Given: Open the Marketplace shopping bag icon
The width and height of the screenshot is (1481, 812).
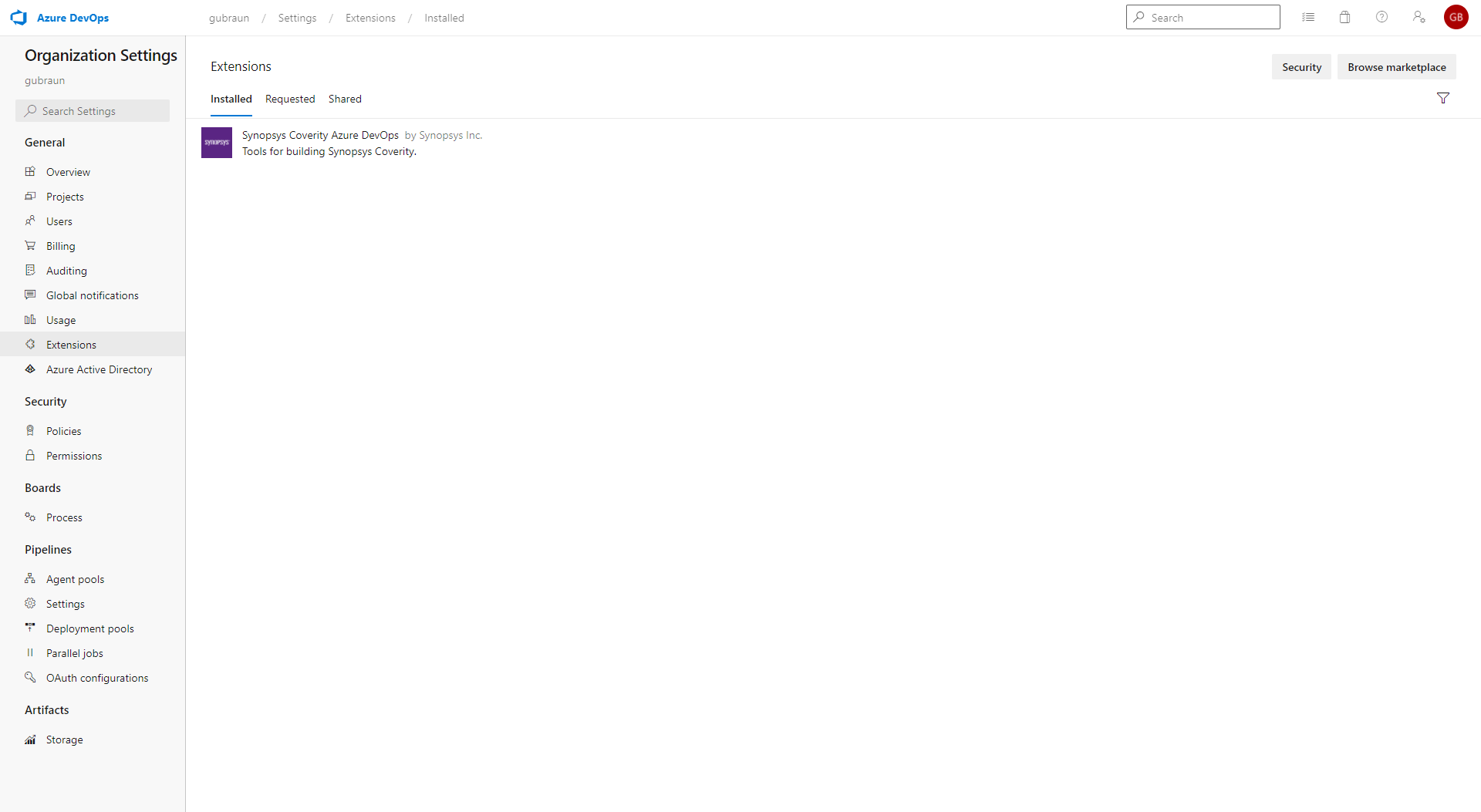Looking at the screenshot, I should click(1344, 17).
